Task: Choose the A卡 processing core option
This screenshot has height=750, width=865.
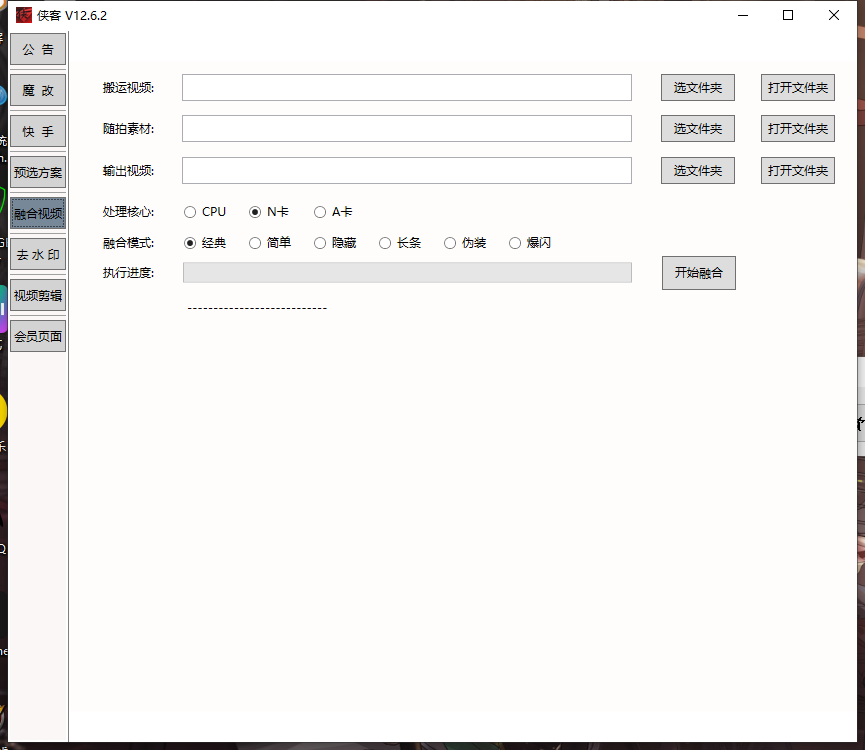Action: coord(320,212)
